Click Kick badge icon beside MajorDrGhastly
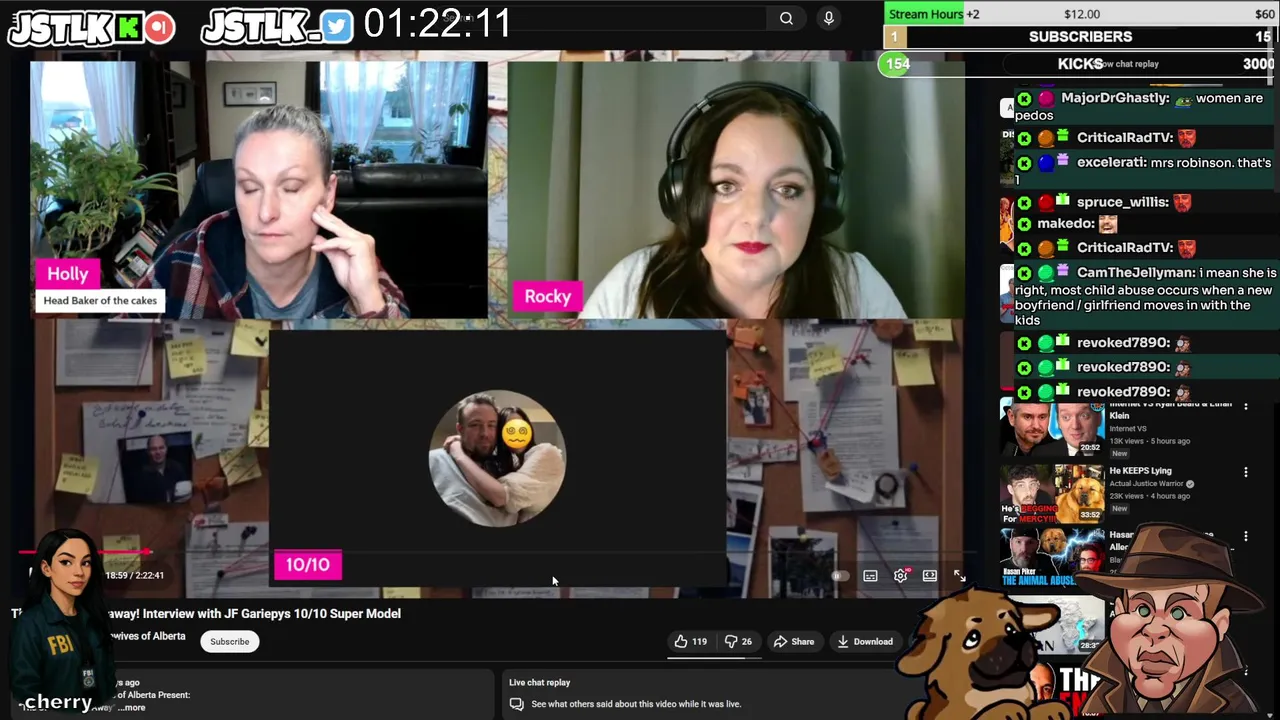This screenshot has height=720, width=1280. point(1024,99)
